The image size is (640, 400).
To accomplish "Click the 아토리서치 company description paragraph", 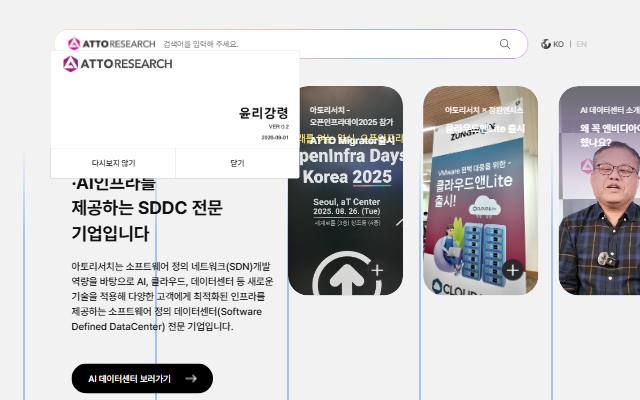I will pos(172,297).
